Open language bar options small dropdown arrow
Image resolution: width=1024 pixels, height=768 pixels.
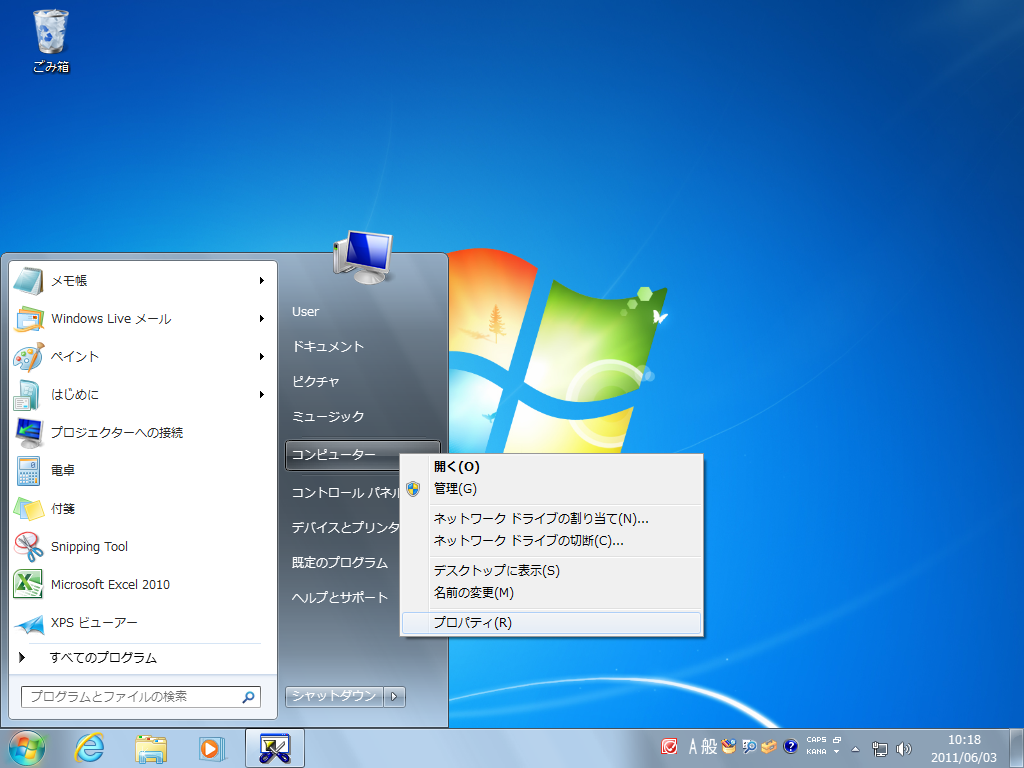(837, 752)
